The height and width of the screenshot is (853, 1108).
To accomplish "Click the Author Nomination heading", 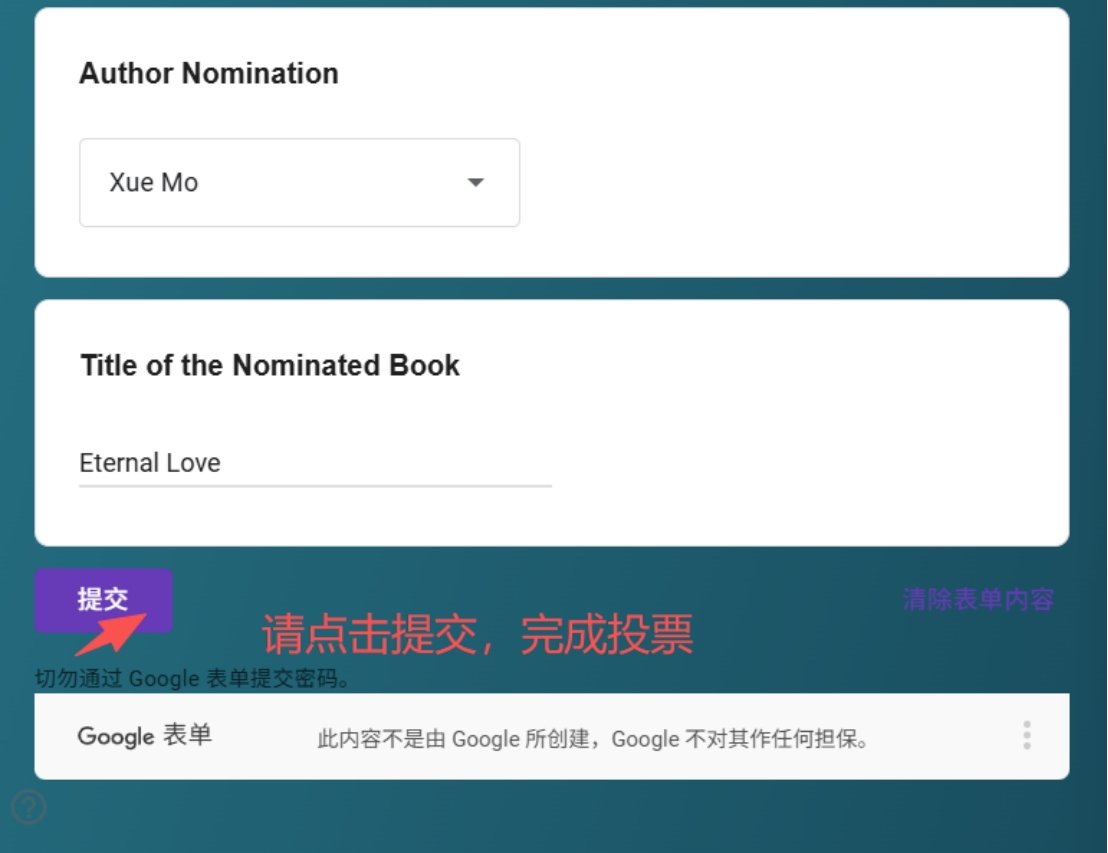I will [209, 73].
